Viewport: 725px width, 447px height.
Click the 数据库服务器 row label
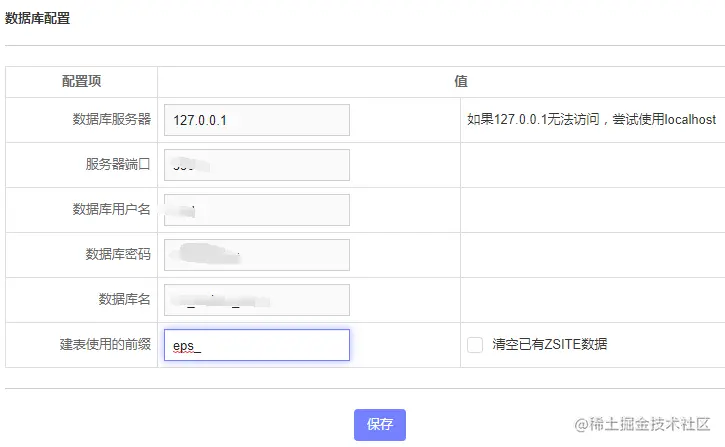112,120
